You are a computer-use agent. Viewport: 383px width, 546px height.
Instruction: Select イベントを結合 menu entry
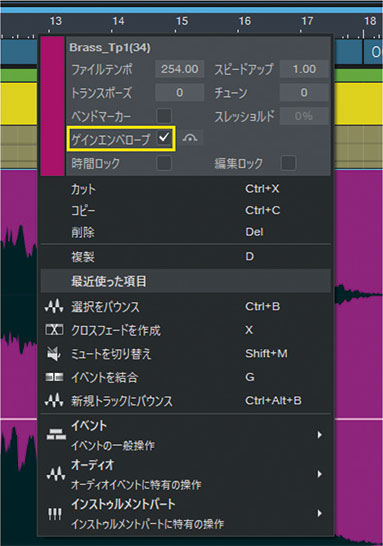point(186,377)
